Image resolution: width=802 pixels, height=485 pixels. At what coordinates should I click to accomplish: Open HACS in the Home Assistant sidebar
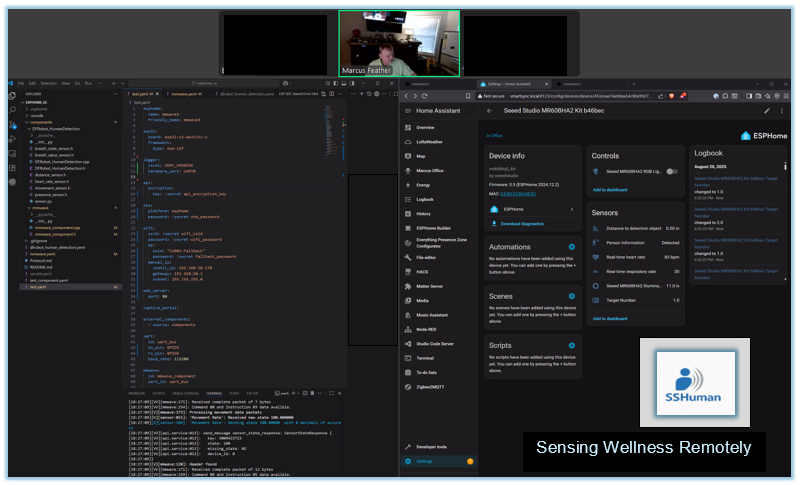[x=438, y=272]
